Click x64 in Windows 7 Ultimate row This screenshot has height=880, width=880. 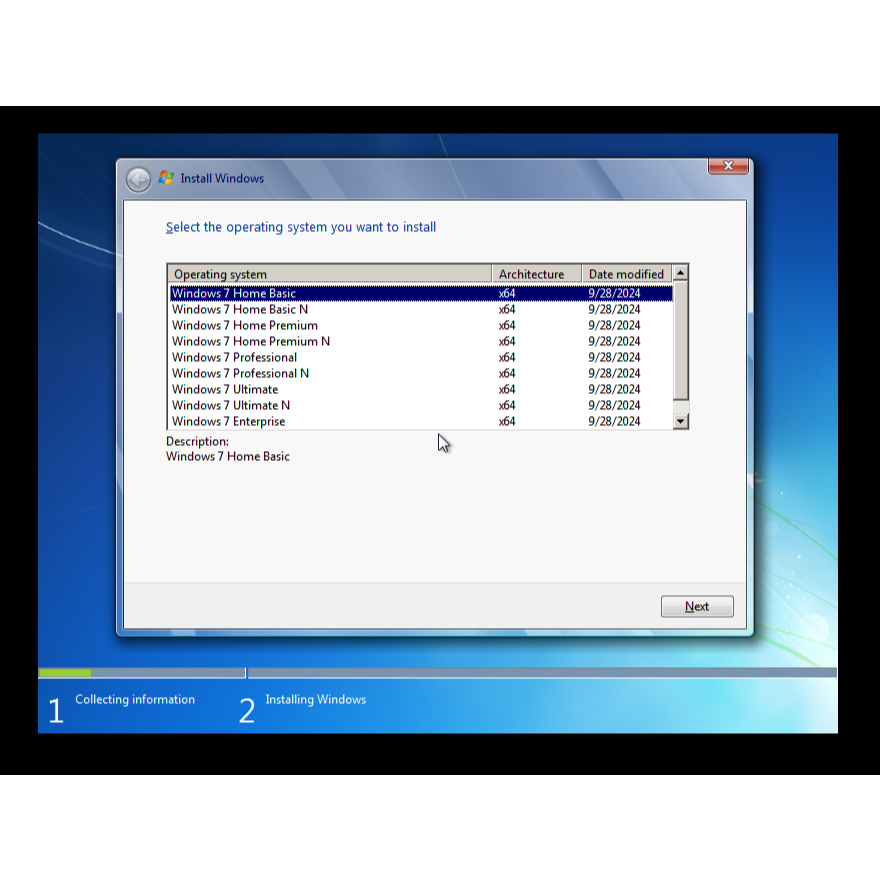[507, 389]
